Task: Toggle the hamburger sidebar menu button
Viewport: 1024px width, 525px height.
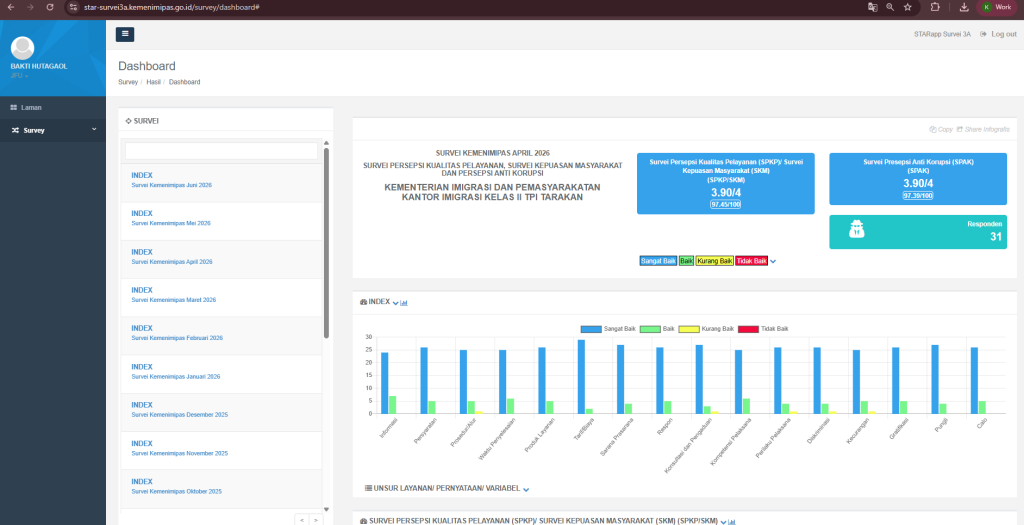Action: click(x=125, y=35)
